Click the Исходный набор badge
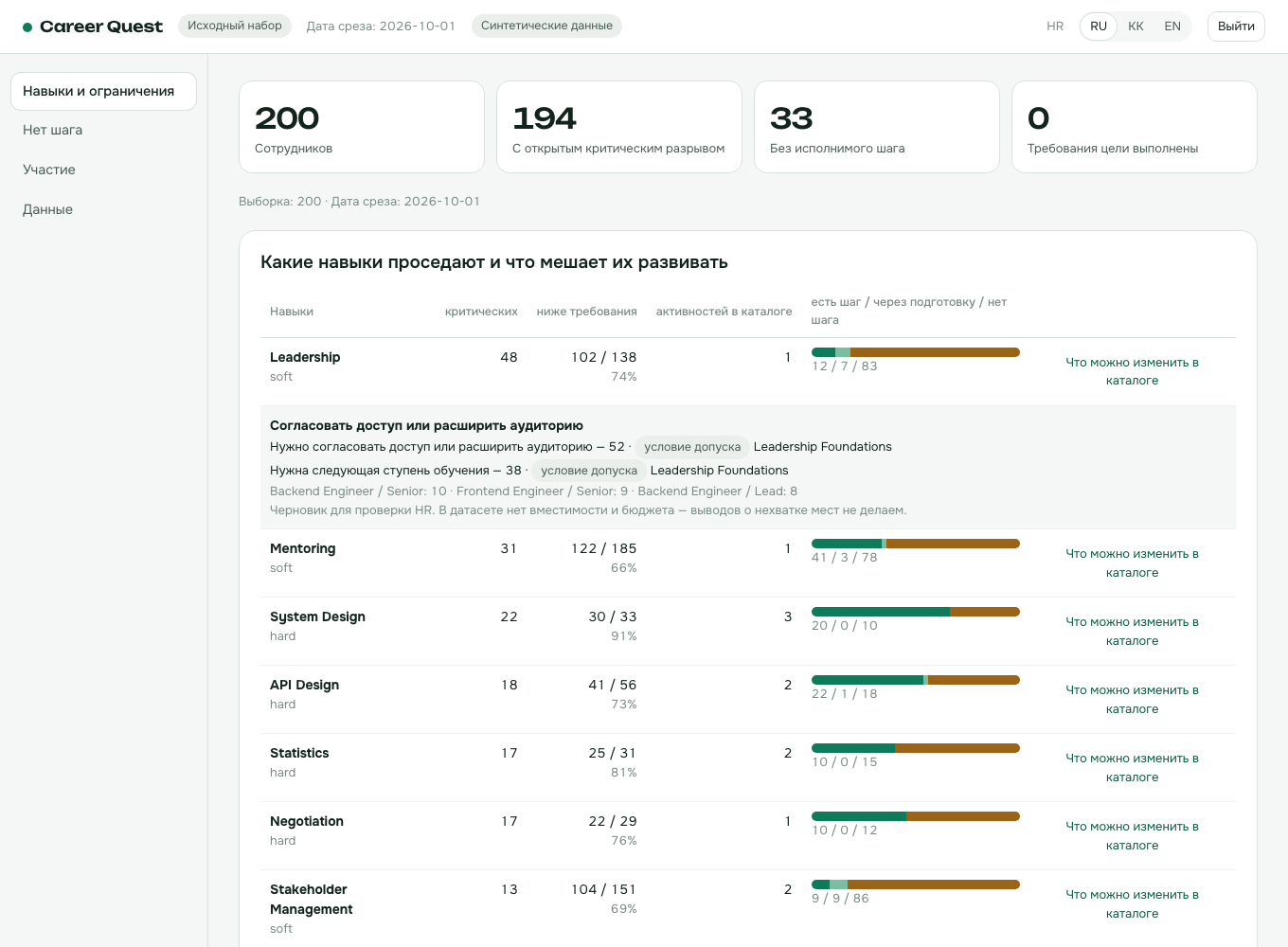The width and height of the screenshot is (1288, 947). pos(235,26)
